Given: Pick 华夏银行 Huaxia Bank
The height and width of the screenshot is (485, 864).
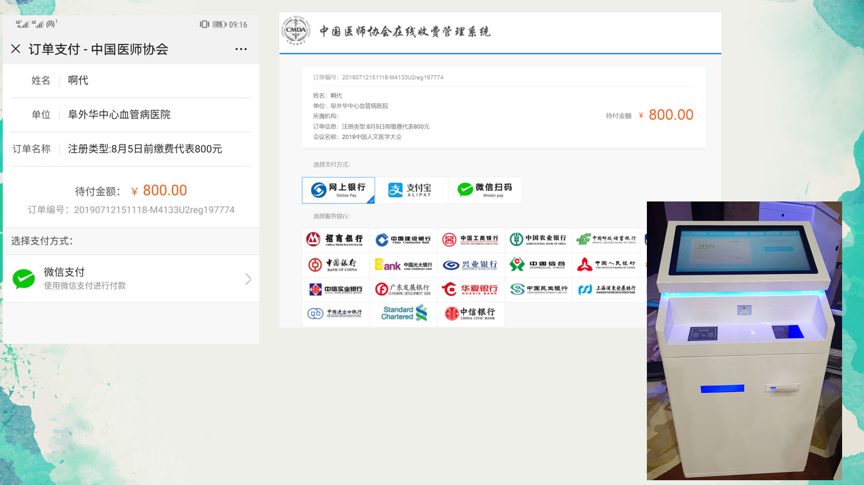Looking at the screenshot, I should click(471, 289).
